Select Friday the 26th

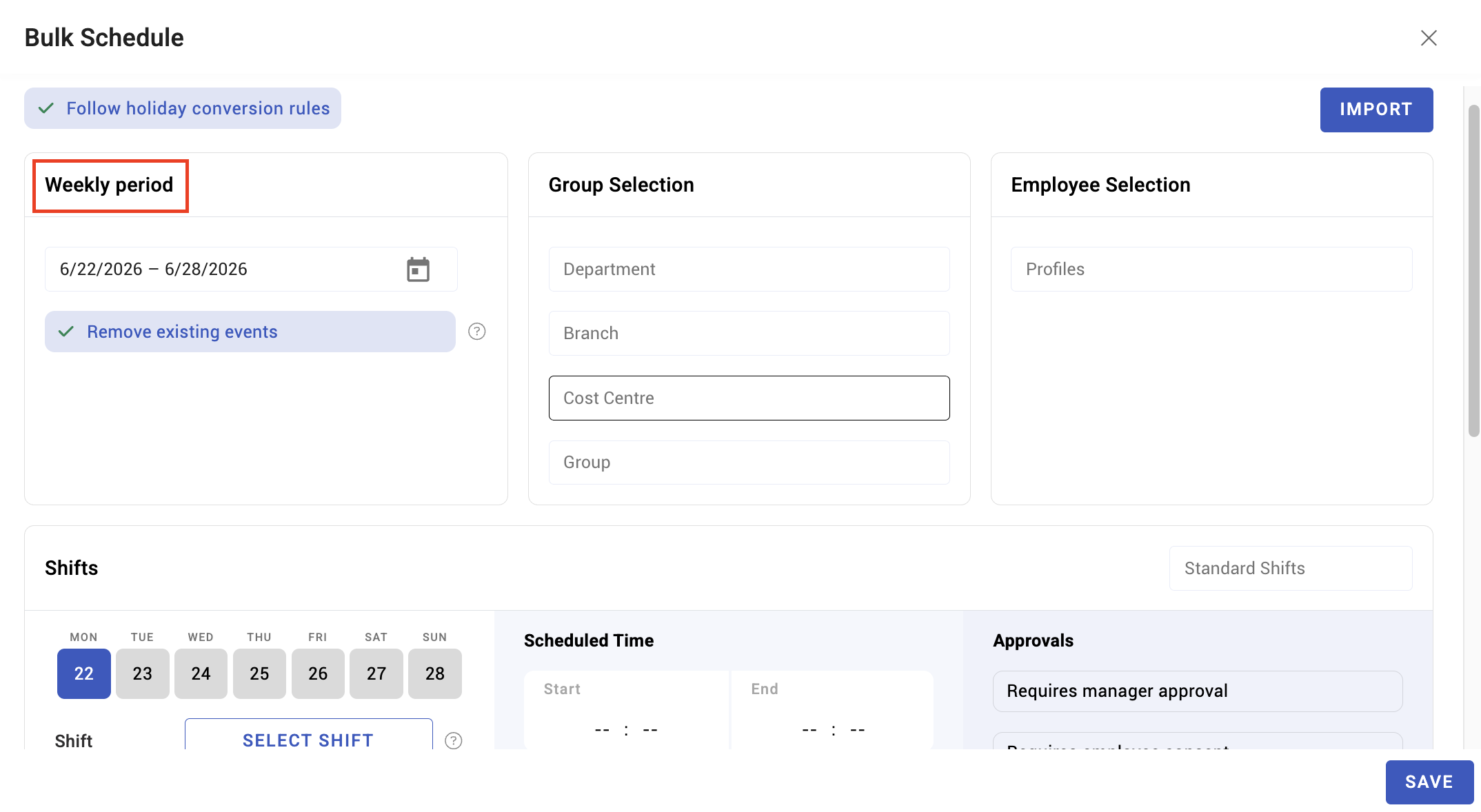[x=318, y=673]
